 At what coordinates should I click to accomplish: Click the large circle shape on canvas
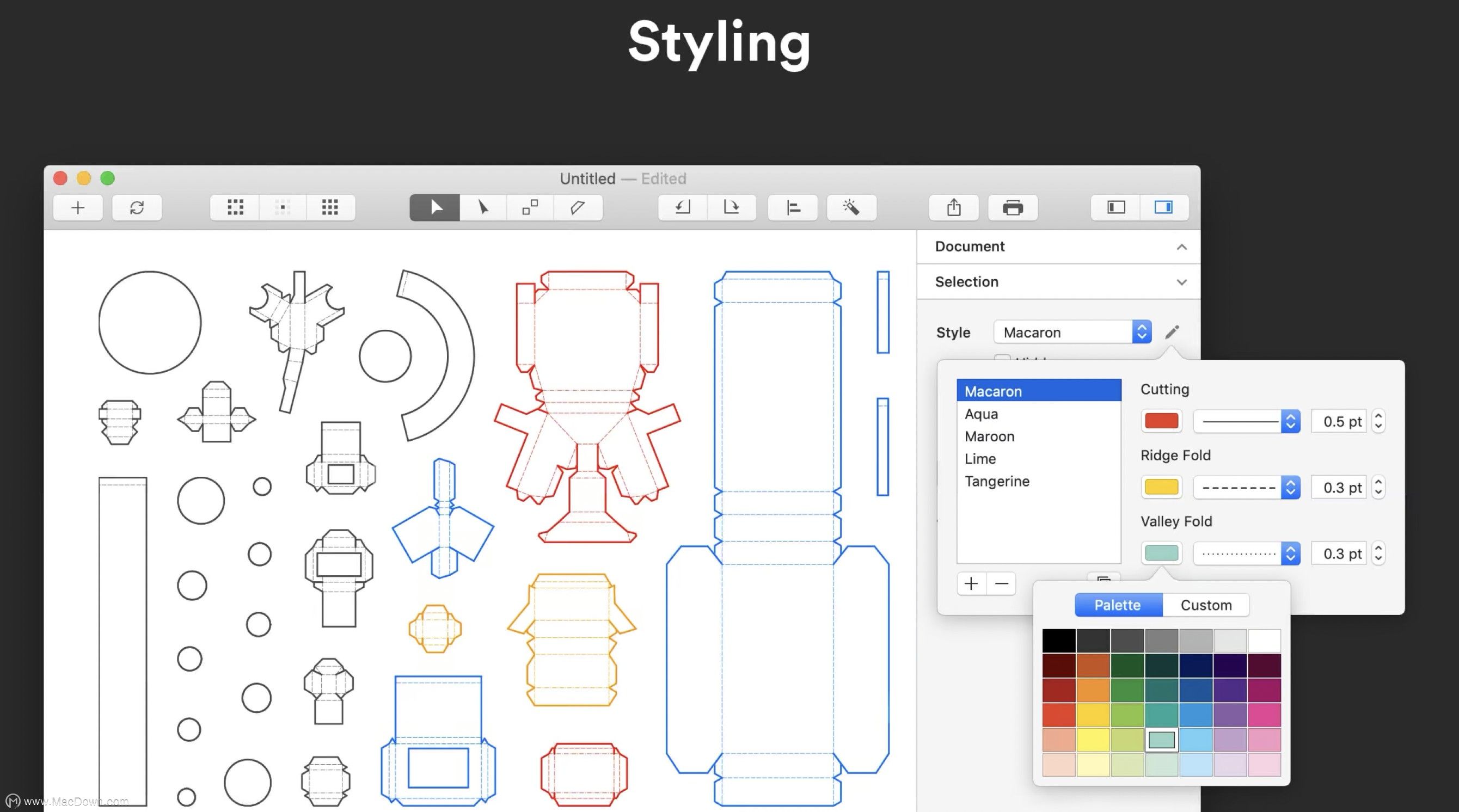tap(150, 323)
